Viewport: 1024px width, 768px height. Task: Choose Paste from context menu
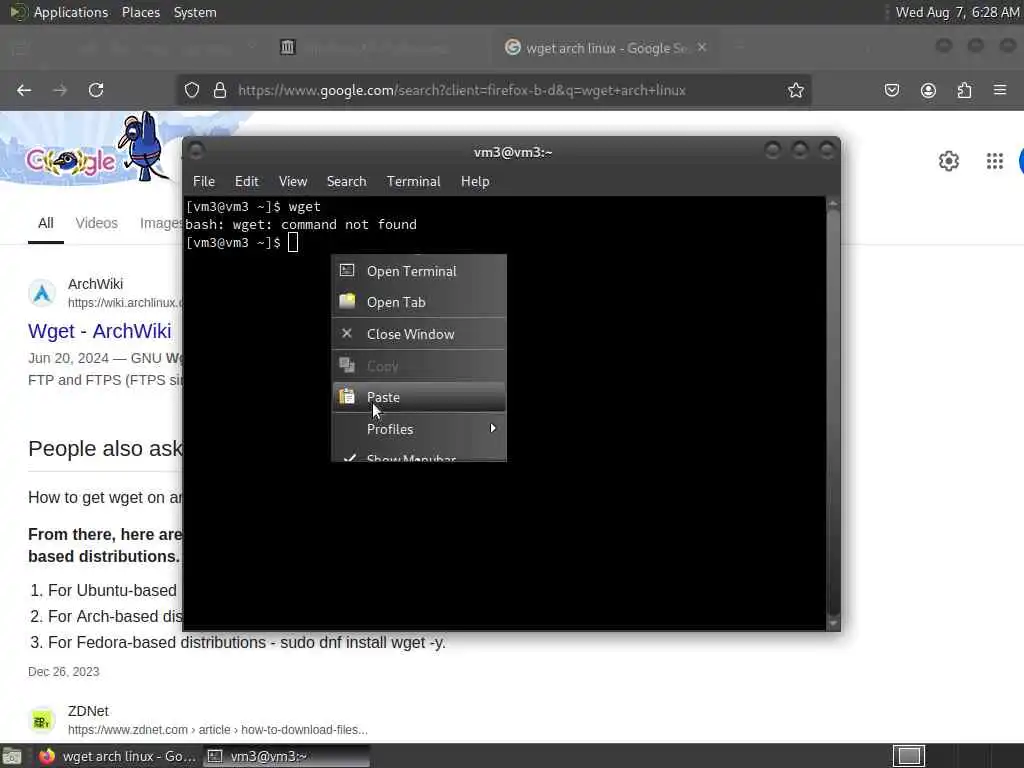pyautogui.click(x=419, y=397)
